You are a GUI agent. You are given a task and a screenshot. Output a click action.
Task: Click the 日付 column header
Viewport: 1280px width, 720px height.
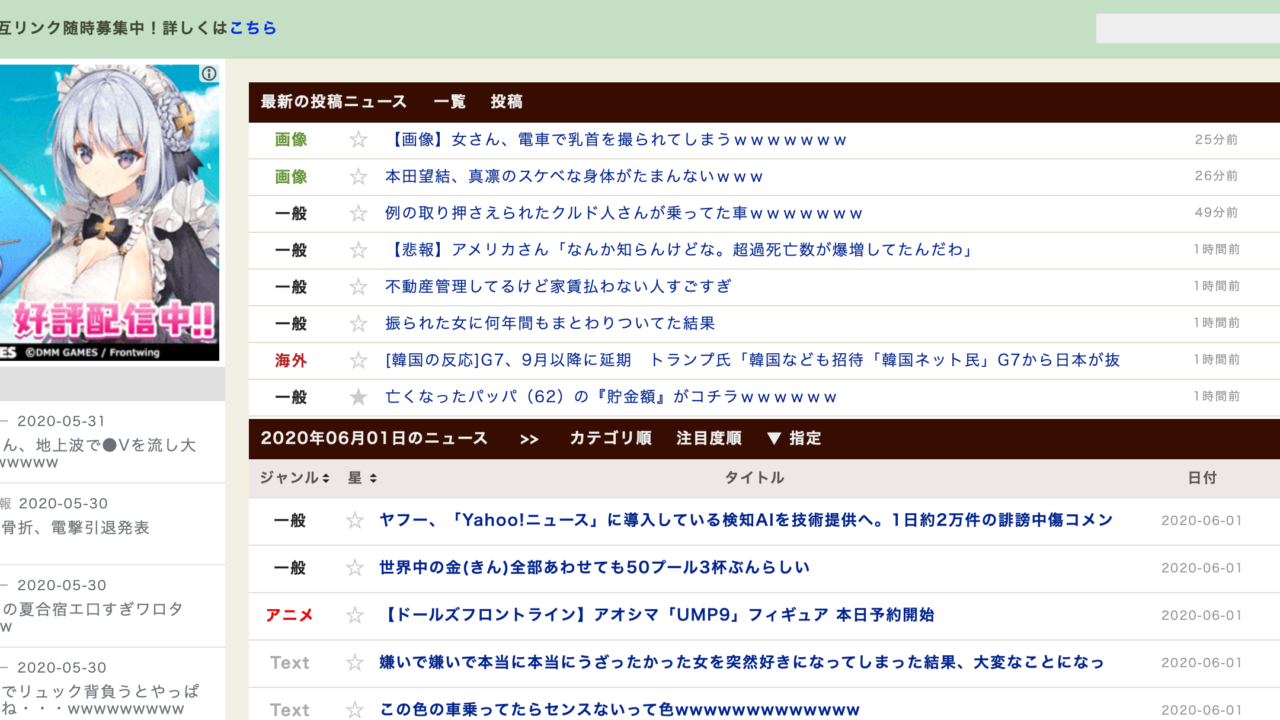click(1202, 478)
